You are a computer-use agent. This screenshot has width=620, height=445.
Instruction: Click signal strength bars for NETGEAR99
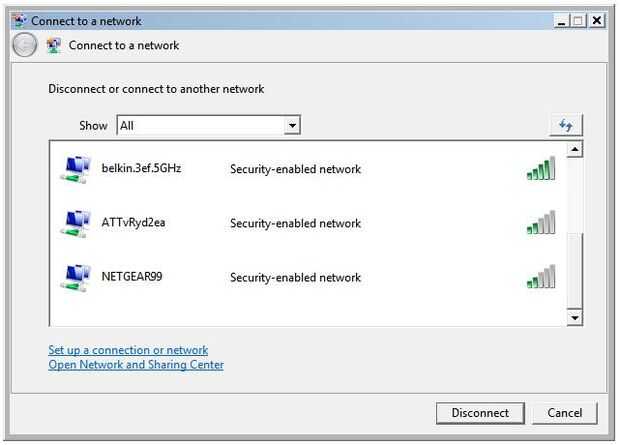click(540, 277)
